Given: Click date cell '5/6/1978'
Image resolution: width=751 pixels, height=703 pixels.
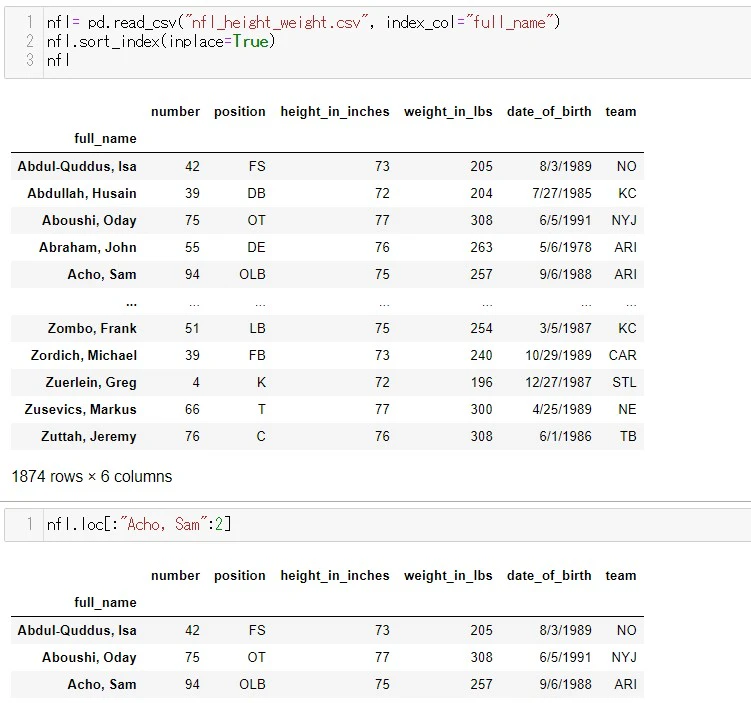Looking at the screenshot, I should click(x=565, y=247).
